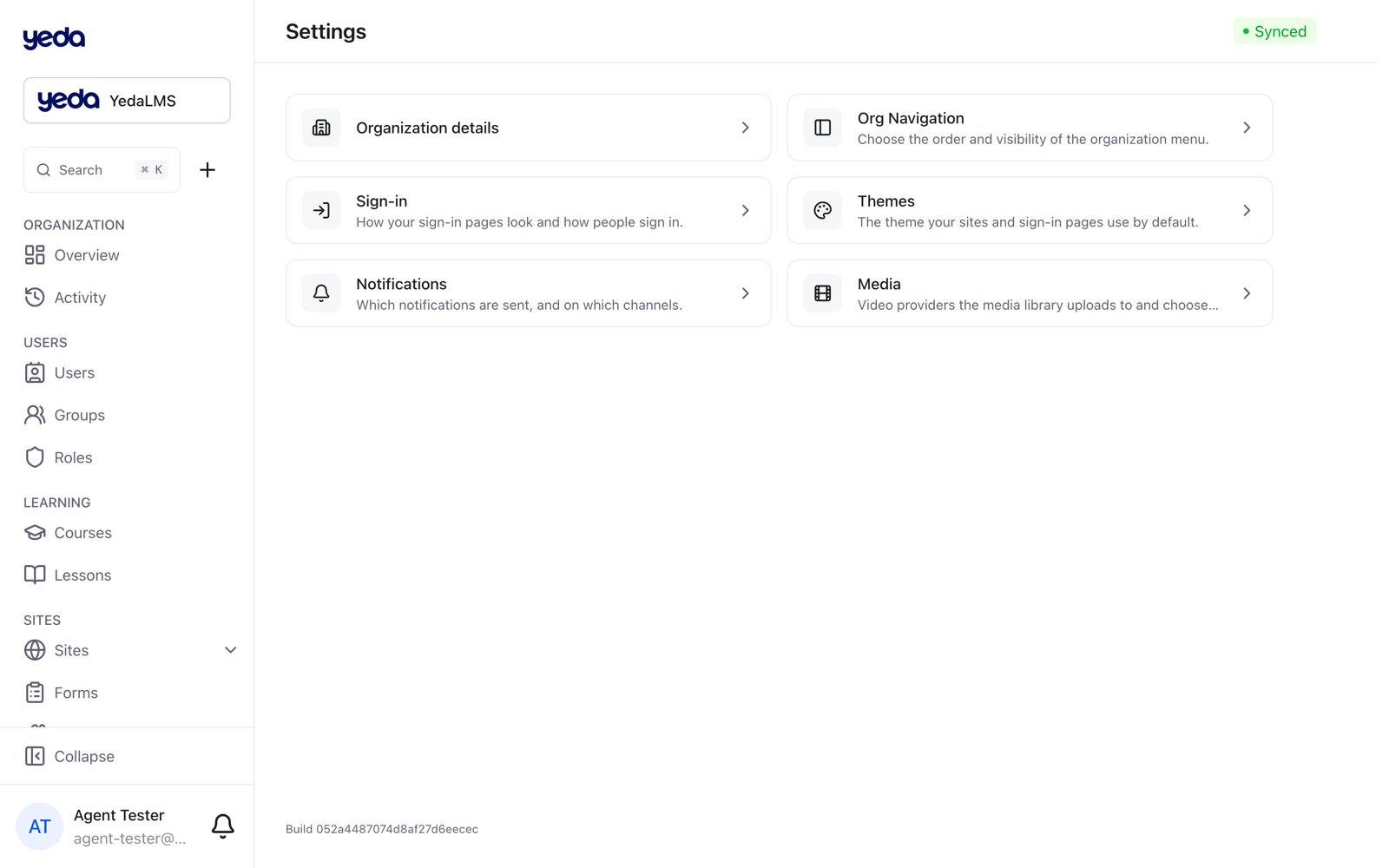Click the chevron on Org Navigation card

coord(1247,128)
